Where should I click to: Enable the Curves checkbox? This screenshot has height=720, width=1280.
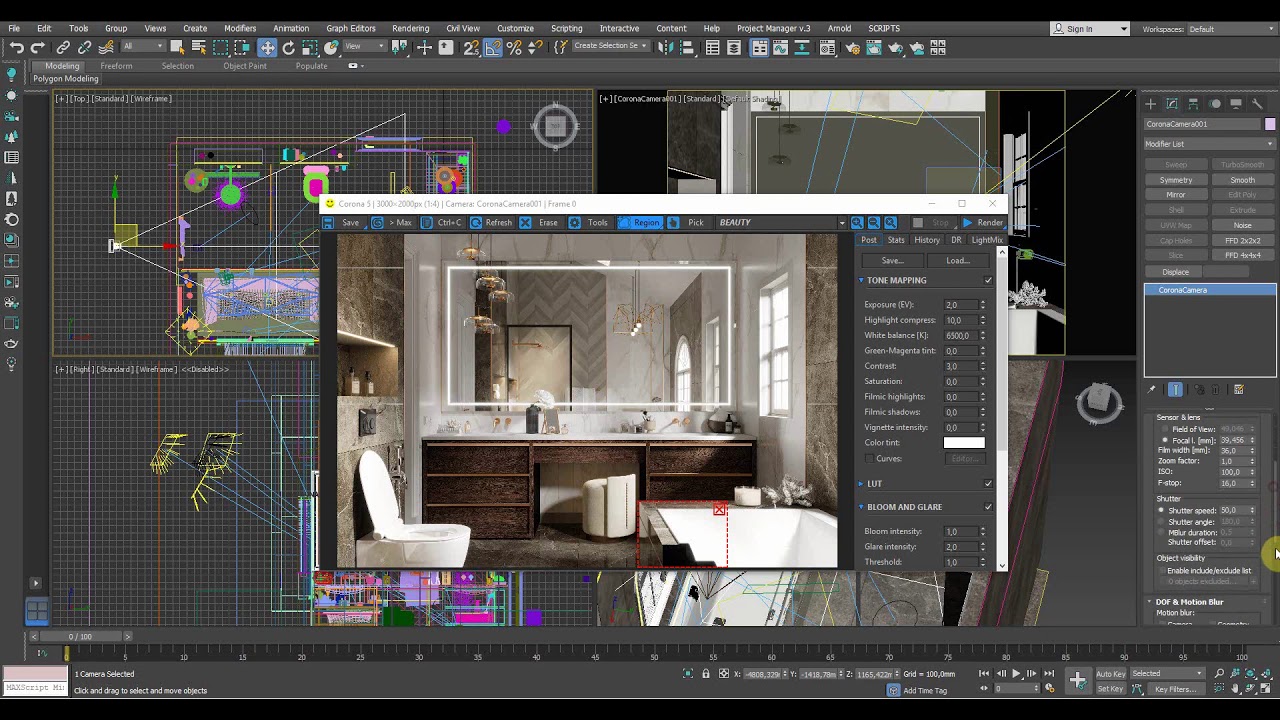pyautogui.click(x=869, y=459)
